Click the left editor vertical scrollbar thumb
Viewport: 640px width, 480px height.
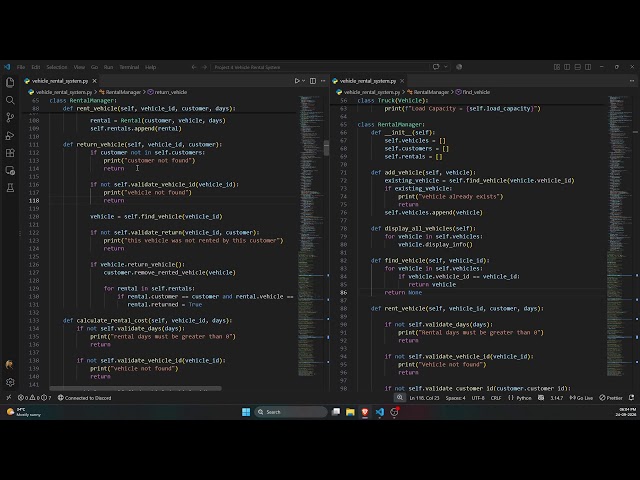click(327, 148)
